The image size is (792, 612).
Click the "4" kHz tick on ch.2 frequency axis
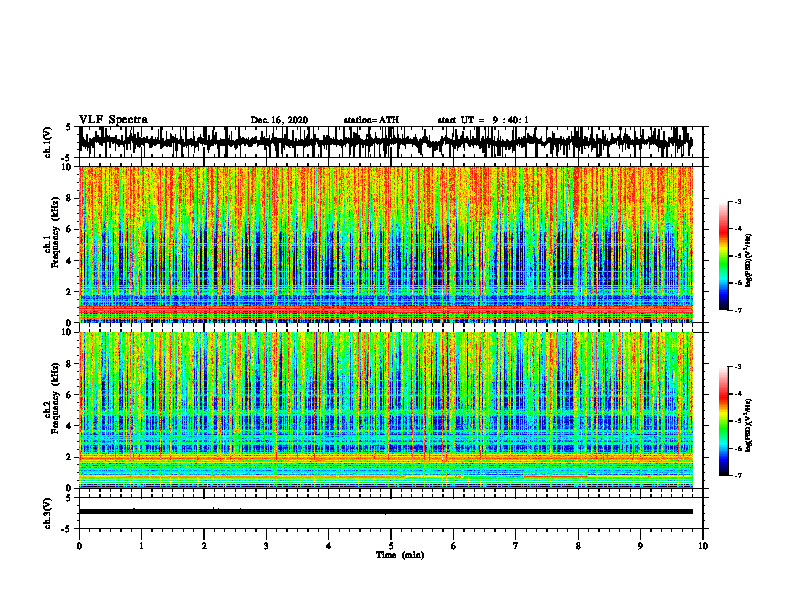pyautogui.click(x=71, y=426)
